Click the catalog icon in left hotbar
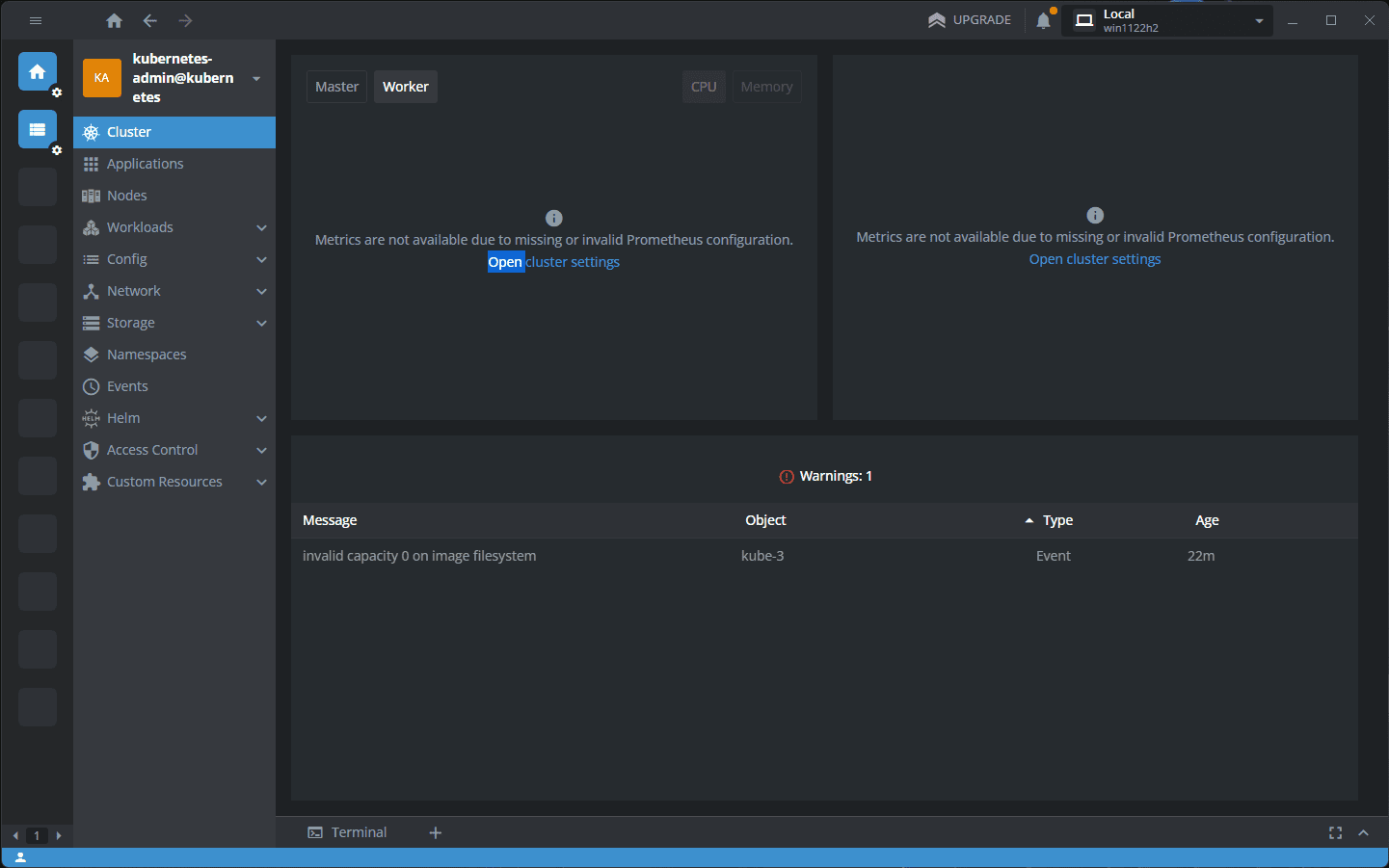 click(x=38, y=129)
